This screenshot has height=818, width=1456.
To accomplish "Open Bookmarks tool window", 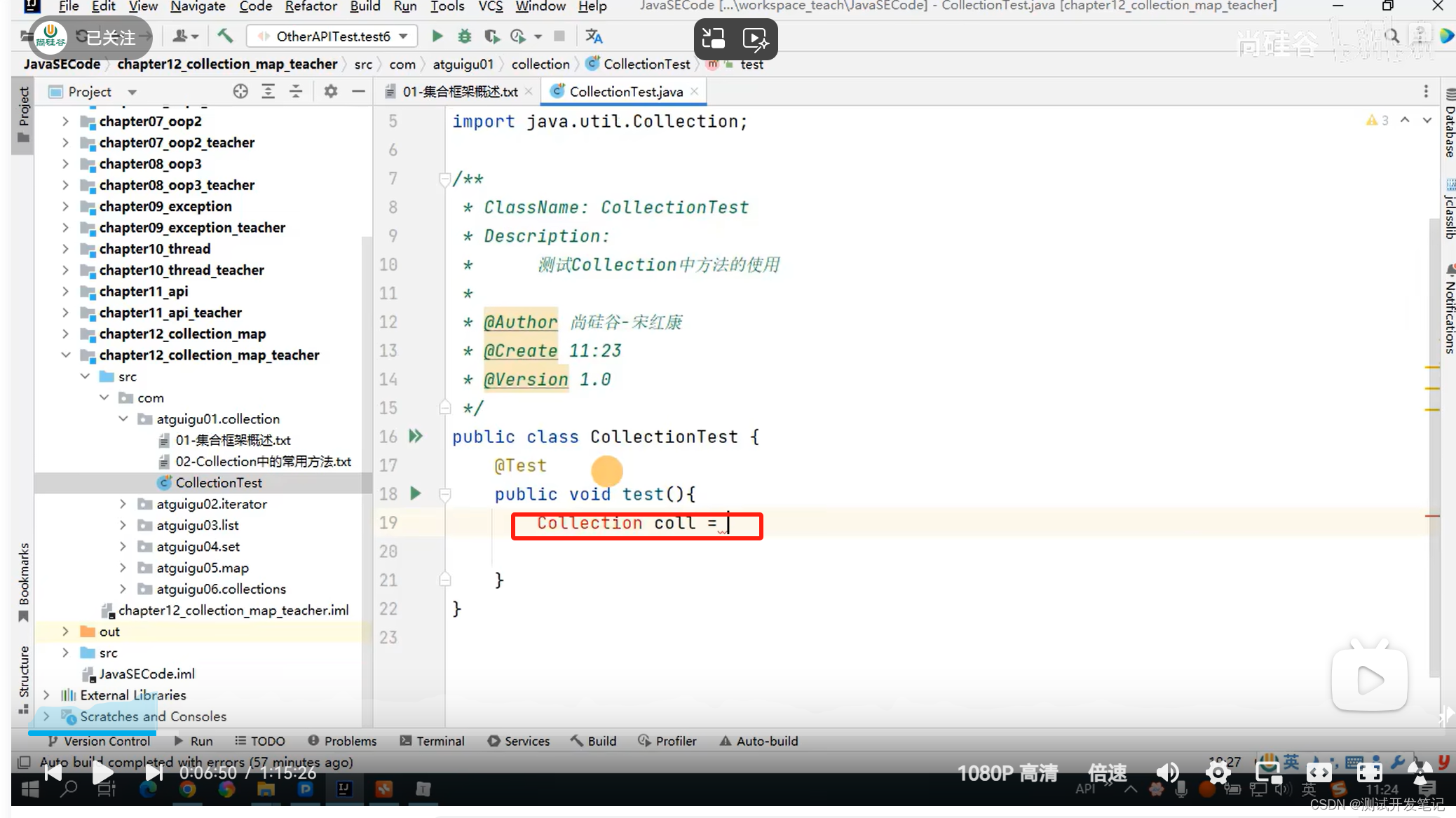I will pyautogui.click(x=24, y=582).
